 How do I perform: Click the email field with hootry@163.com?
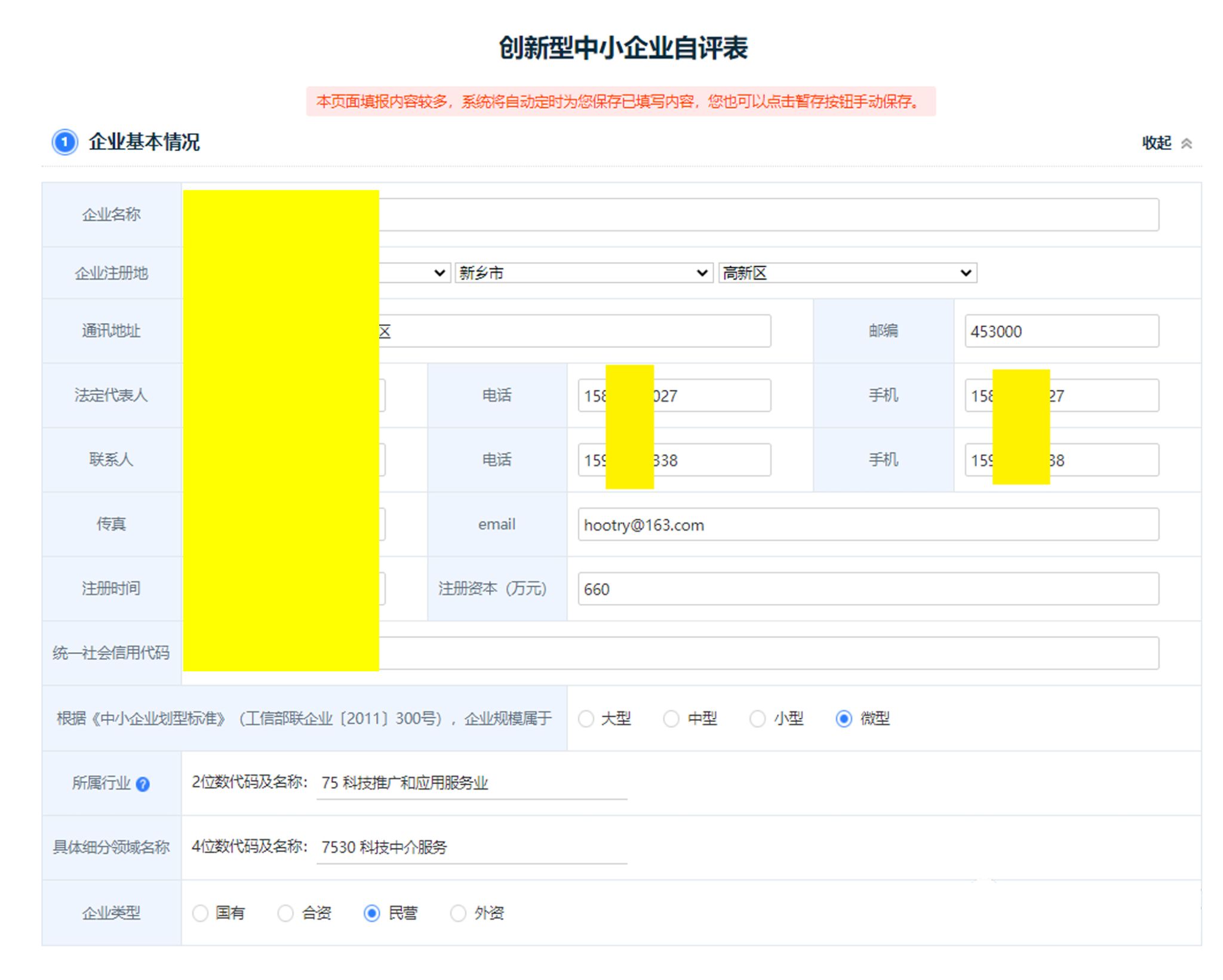tap(868, 525)
